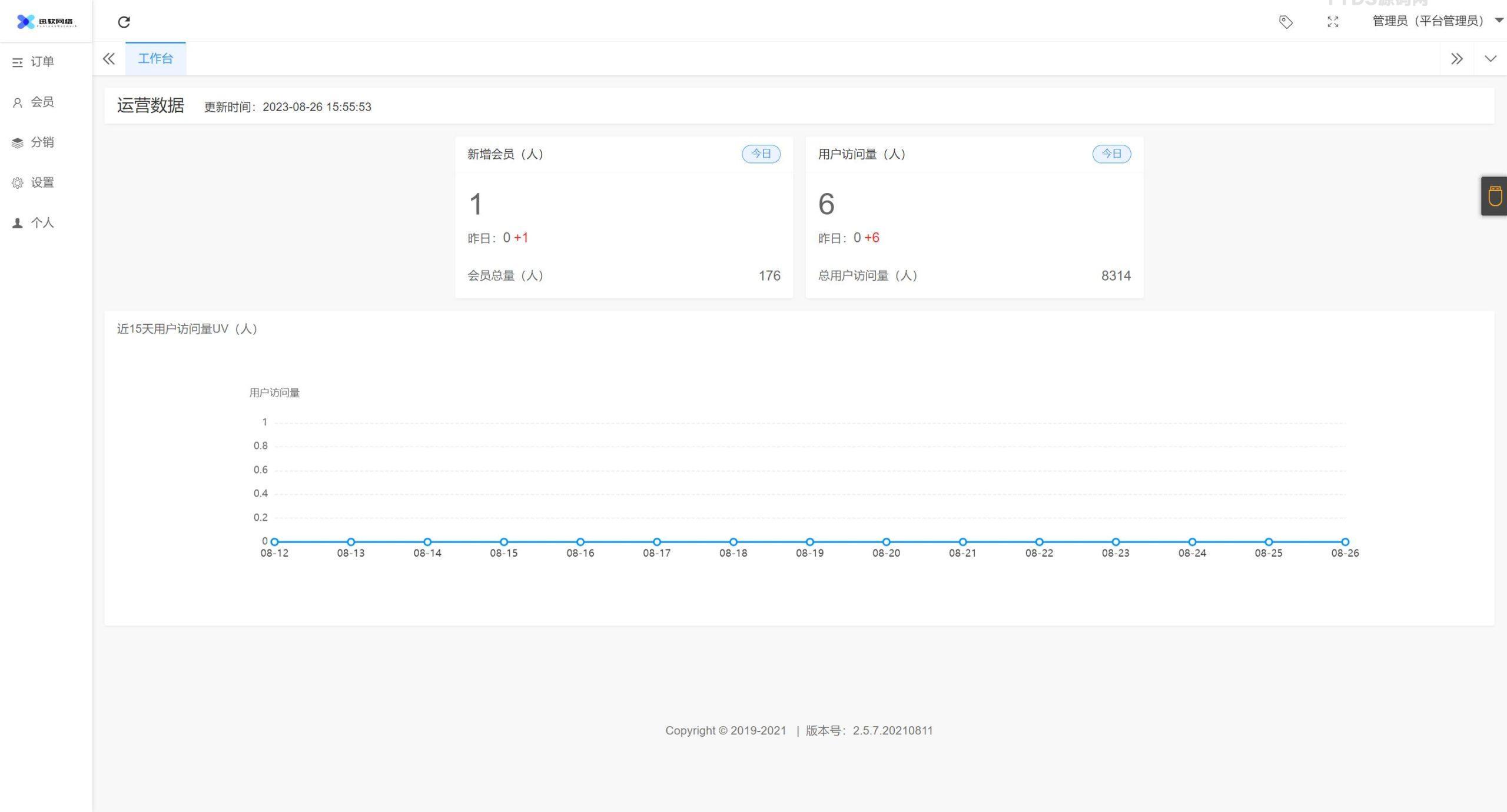Click the 订单 (Orders) sidebar icon

click(x=42, y=62)
